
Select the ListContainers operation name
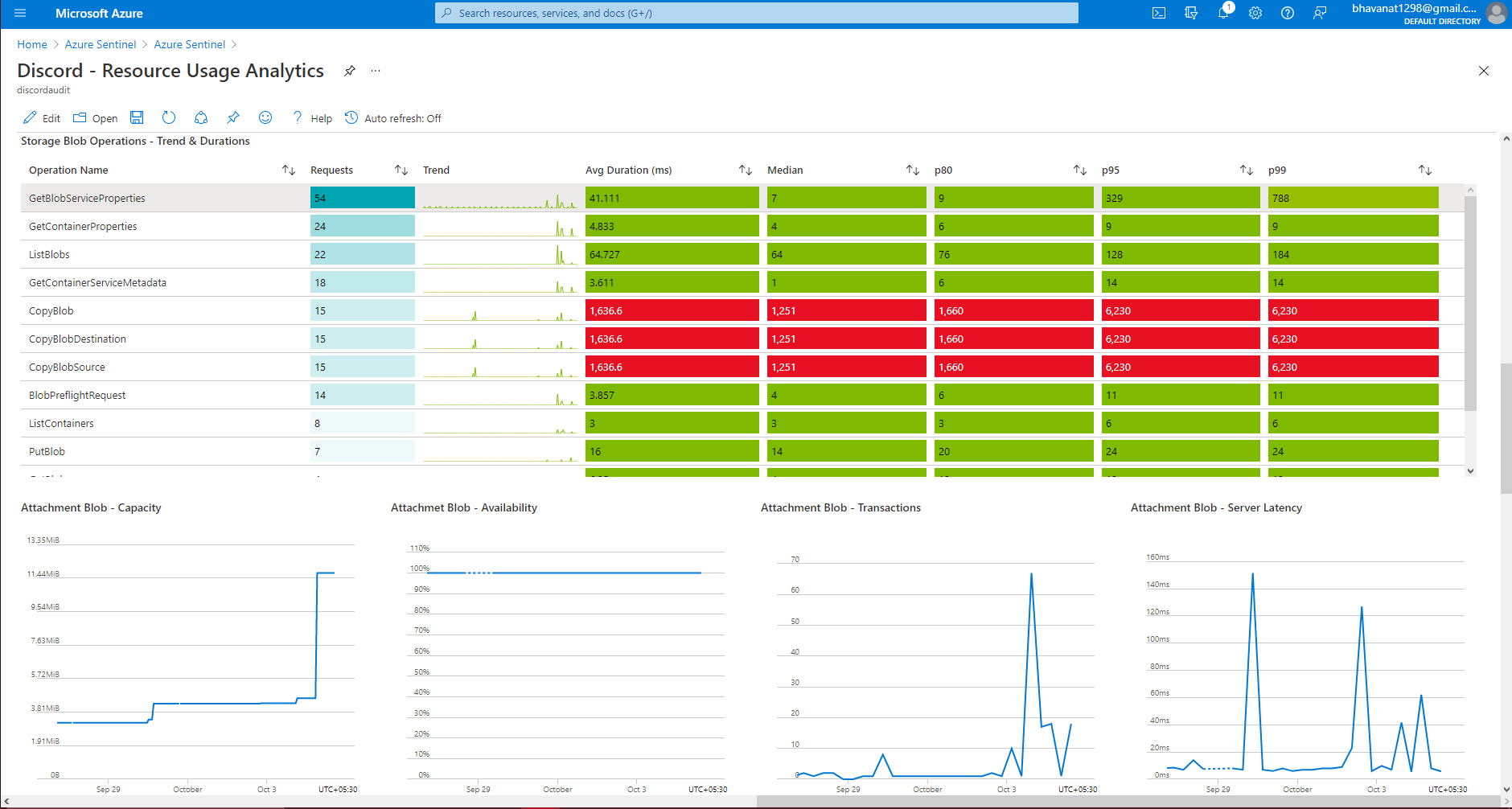point(61,423)
